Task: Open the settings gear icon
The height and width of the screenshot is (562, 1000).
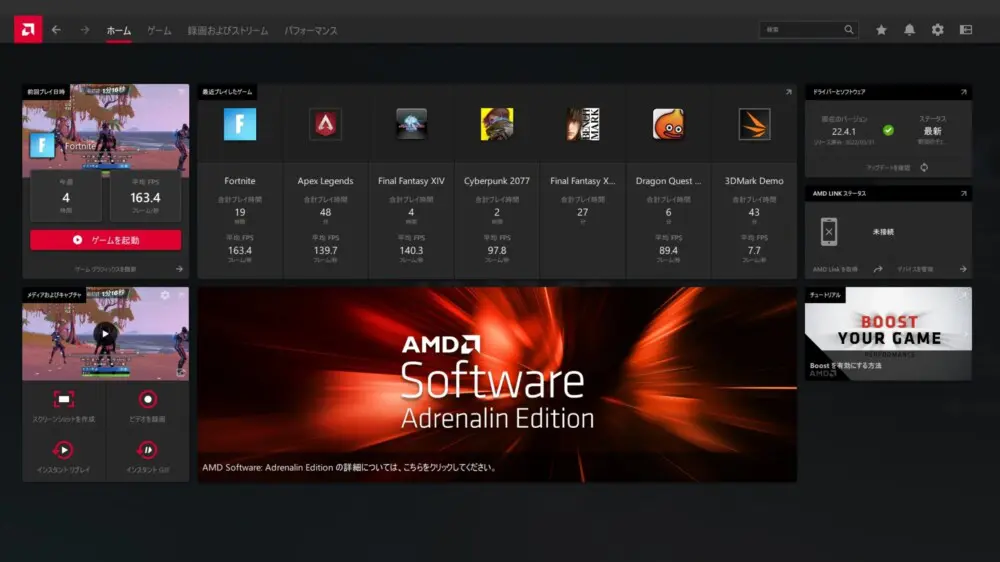Action: point(938,30)
